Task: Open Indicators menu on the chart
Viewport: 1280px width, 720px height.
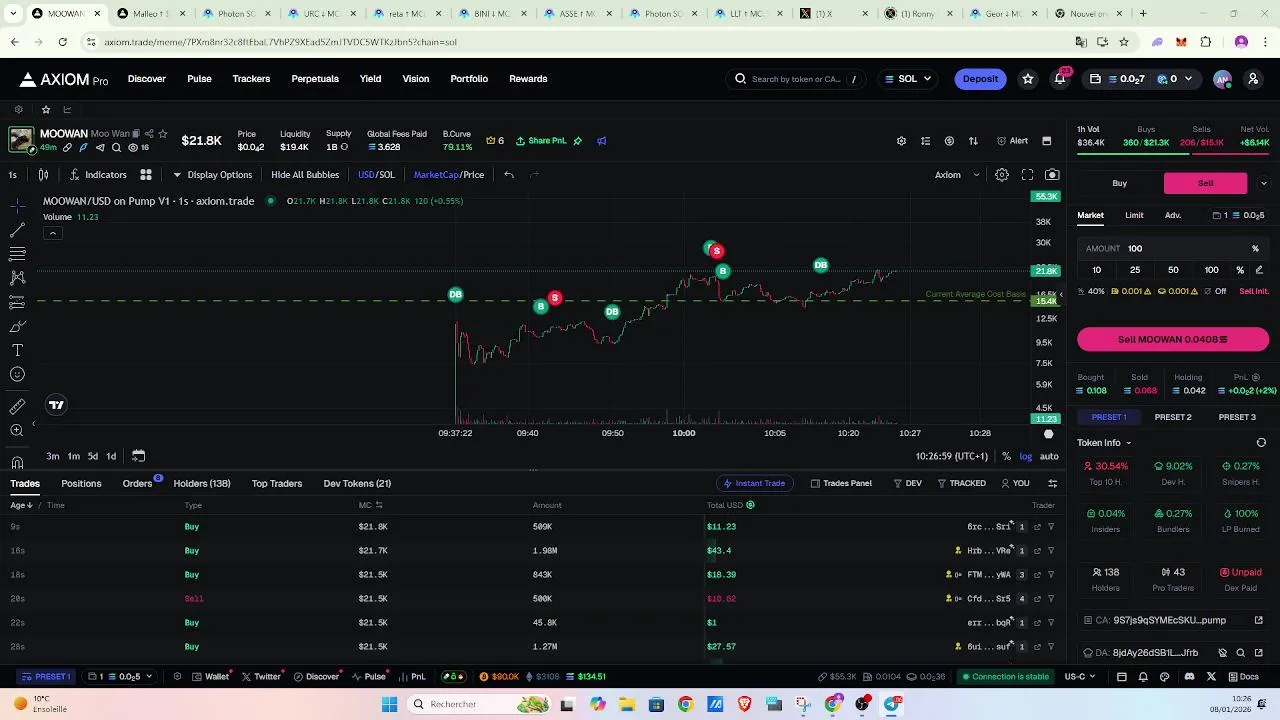Action: point(98,175)
